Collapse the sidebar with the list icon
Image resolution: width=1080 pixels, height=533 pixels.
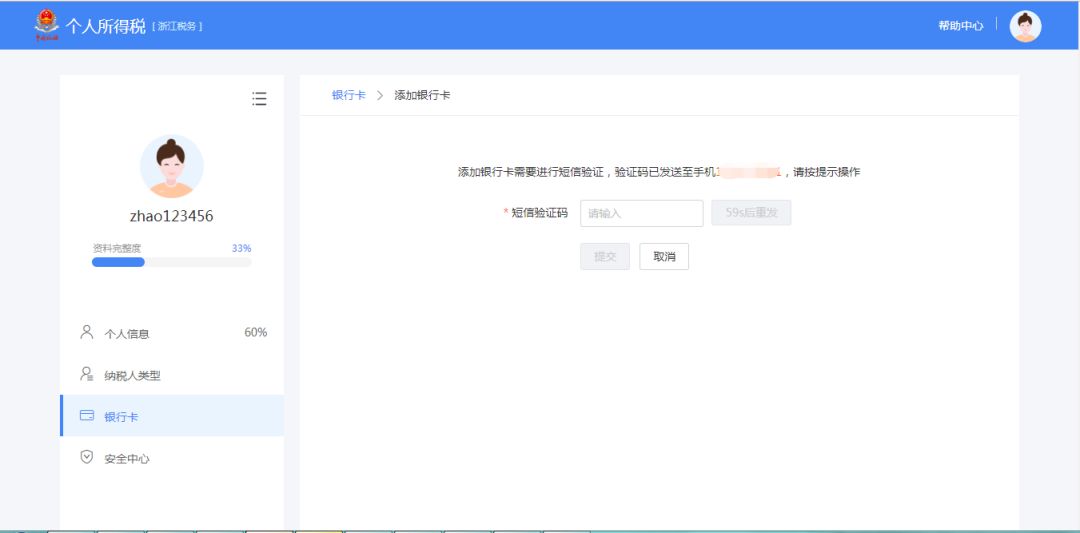pyautogui.click(x=259, y=98)
